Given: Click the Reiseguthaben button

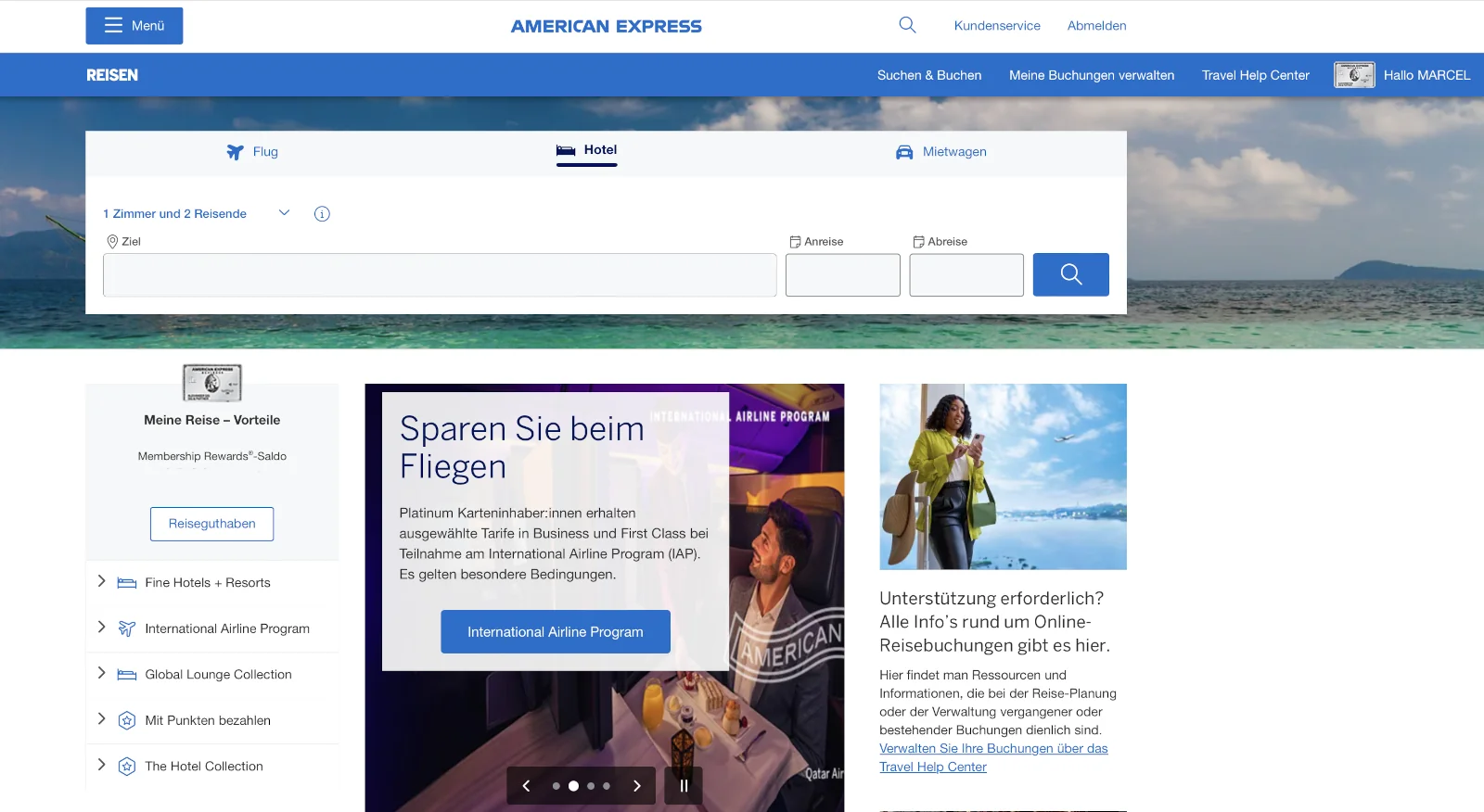Looking at the screenshot, I should [x=211, y=524].
